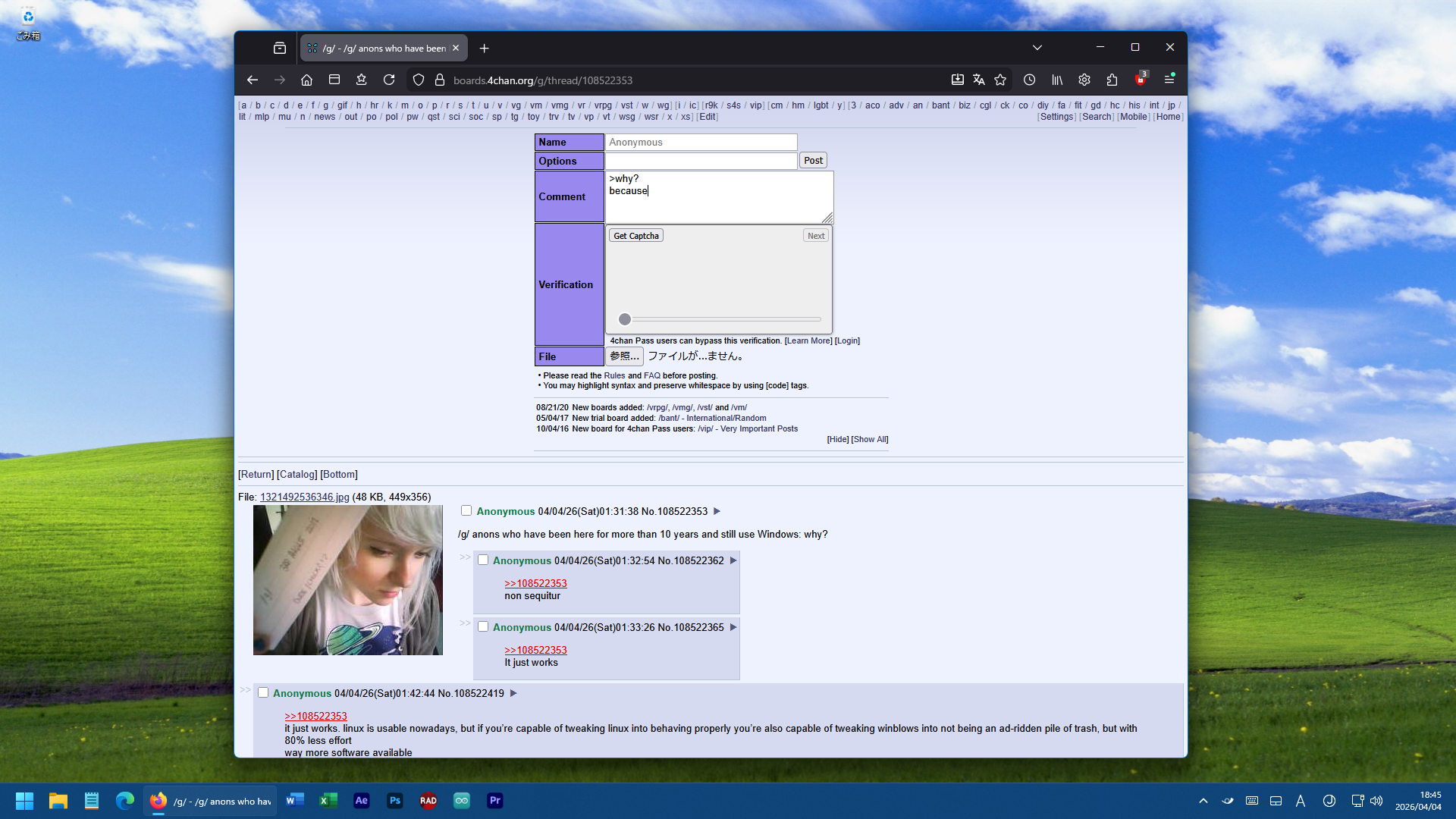
Task: Open the thread's attached image thumbnail
Action: [347, 580]
